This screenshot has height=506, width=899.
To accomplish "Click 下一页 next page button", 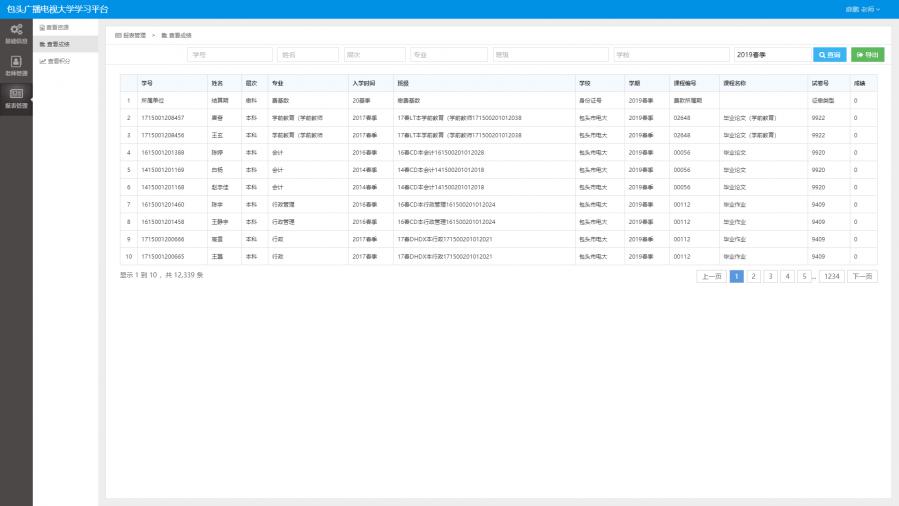I will pos(862,276).
